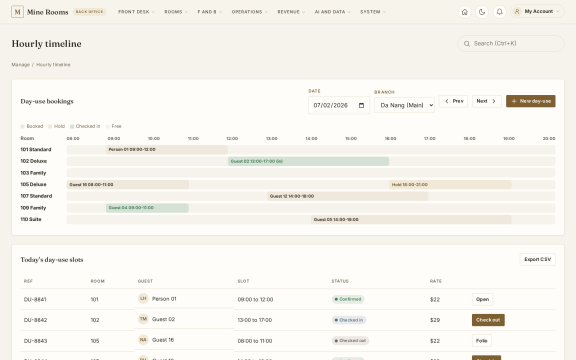
Task: Click the Search (Ctrl+K) field
Action: (x=511, y=43)
